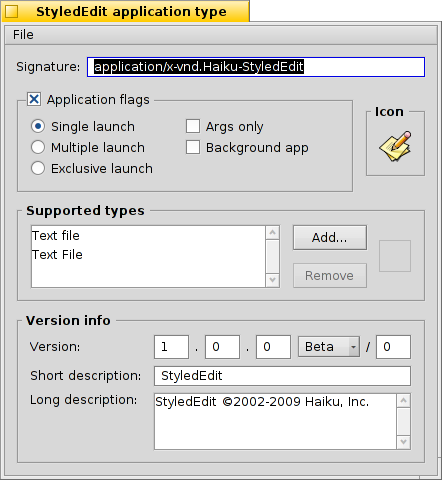This screenshot has height=480, width=442.
Task: Click the middle version number field
Action: [222, 347]
